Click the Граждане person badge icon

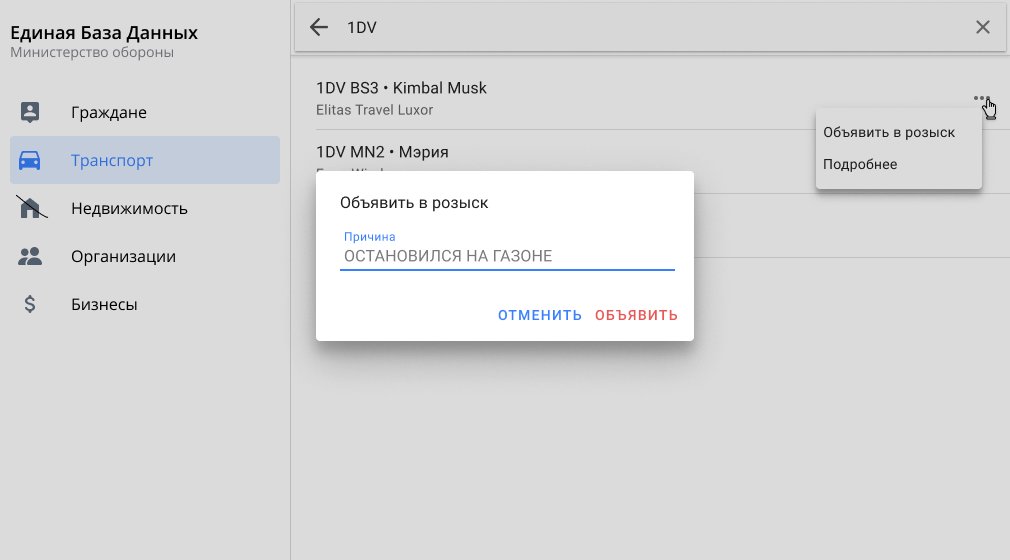[x=30, y=112]
